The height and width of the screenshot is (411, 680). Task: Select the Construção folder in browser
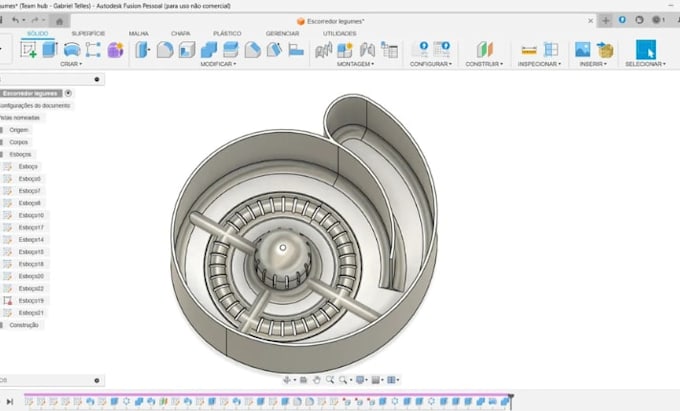[x=24, y=325]
